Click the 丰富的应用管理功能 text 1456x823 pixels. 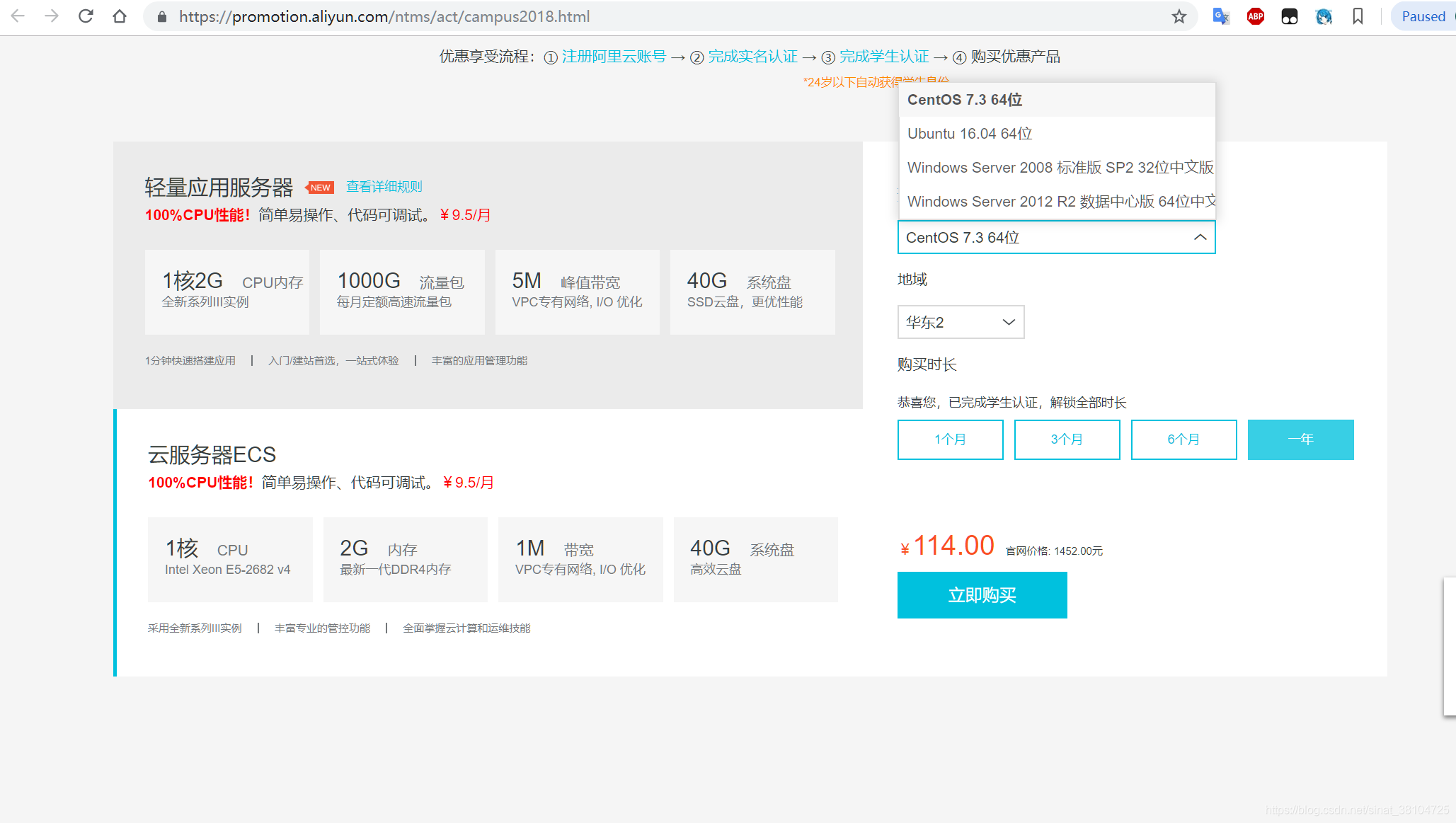(x=479, y=361)
